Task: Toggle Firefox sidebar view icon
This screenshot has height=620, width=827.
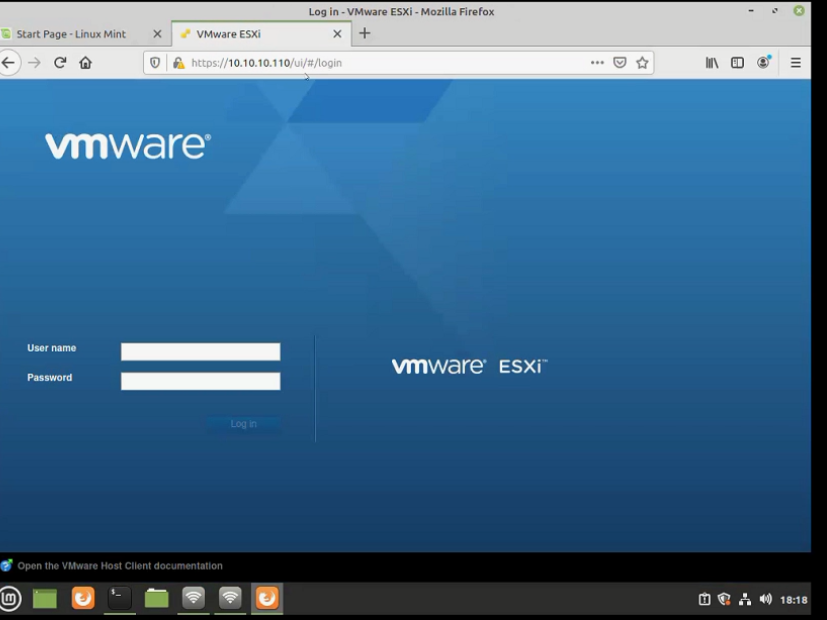Action: click(737, 63)
